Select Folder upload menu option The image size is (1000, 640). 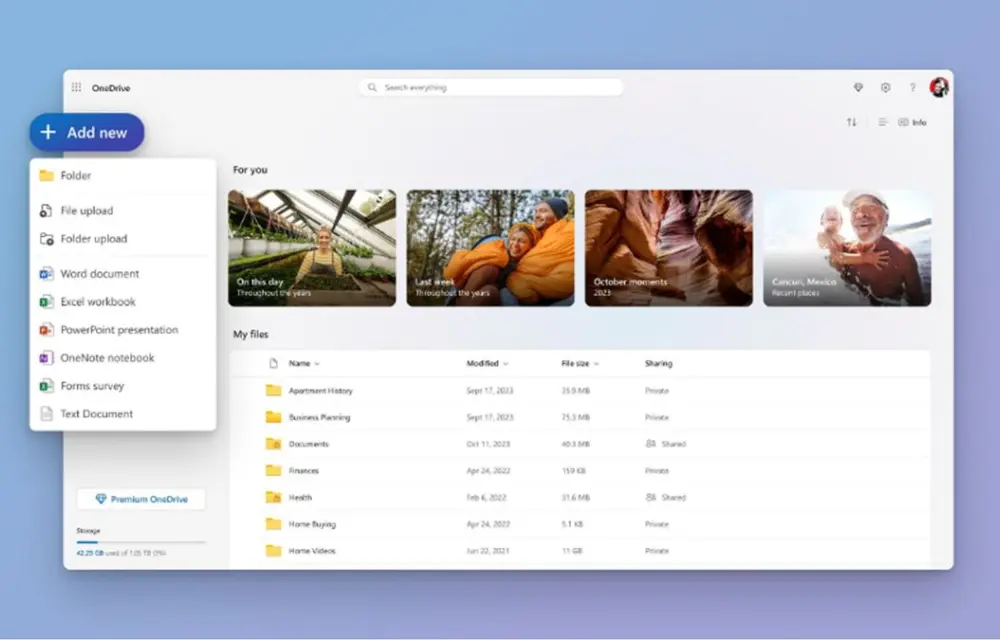93,239
